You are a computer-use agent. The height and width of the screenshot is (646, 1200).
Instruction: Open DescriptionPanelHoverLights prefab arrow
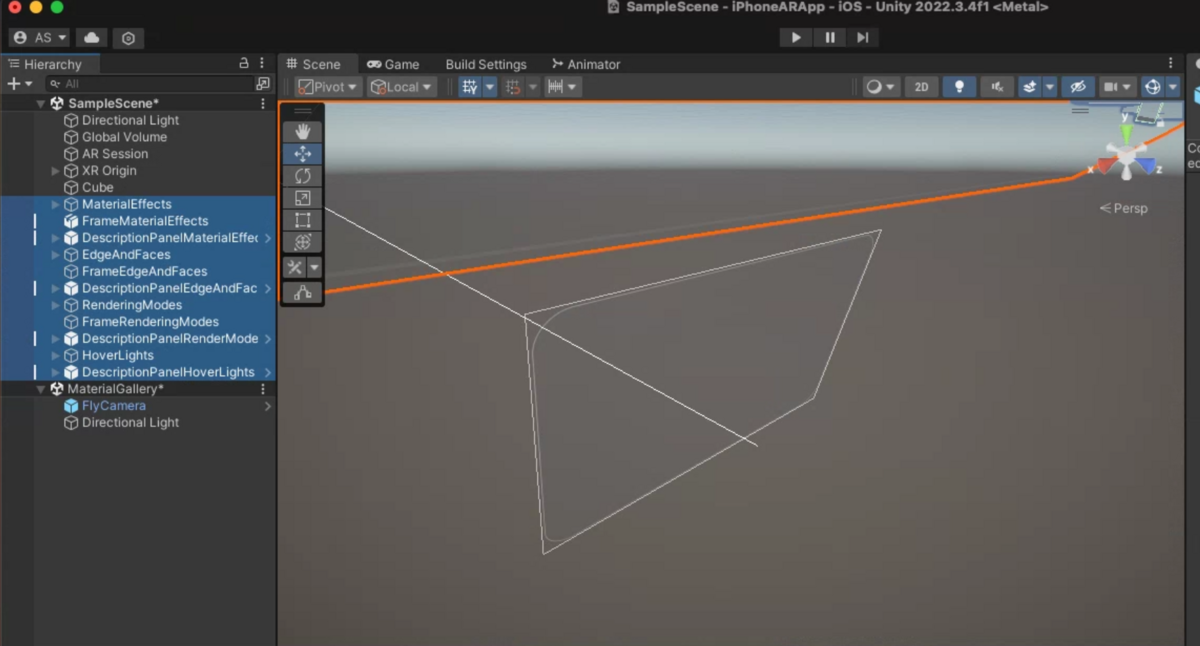click(x=268, y=372)
